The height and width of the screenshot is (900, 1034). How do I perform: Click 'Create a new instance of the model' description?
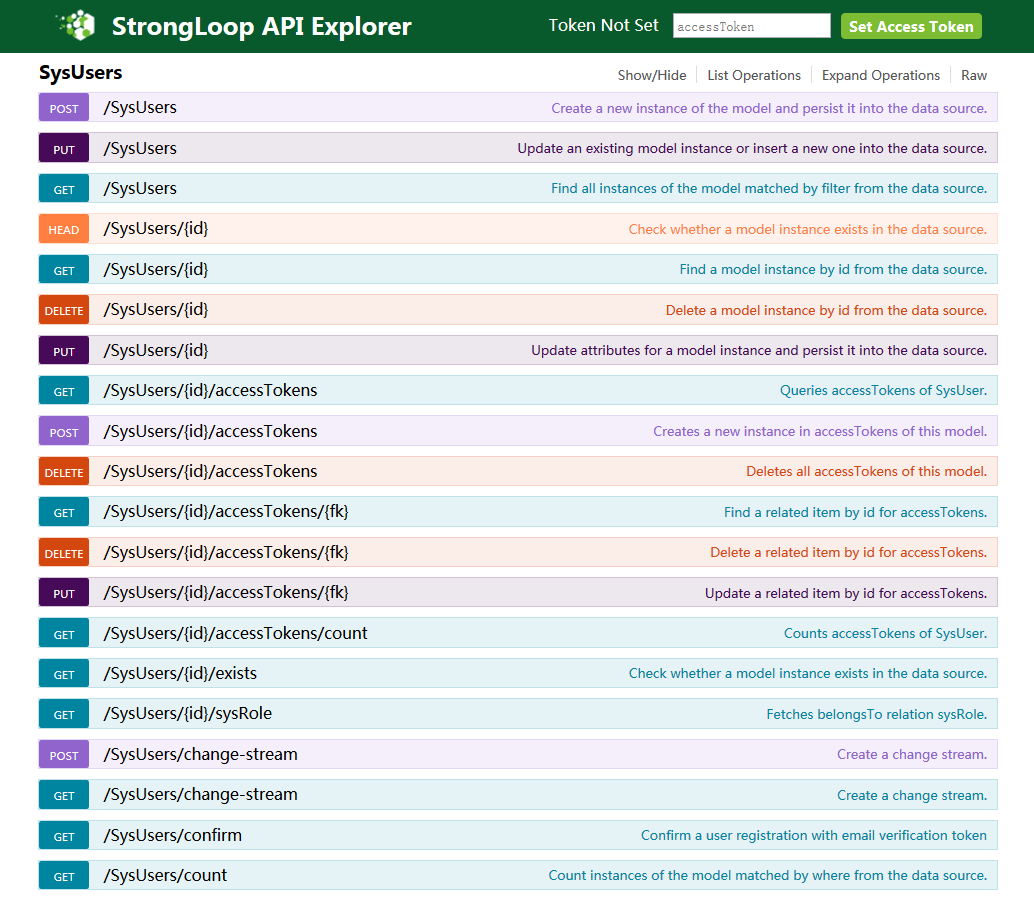click(769, 108)
